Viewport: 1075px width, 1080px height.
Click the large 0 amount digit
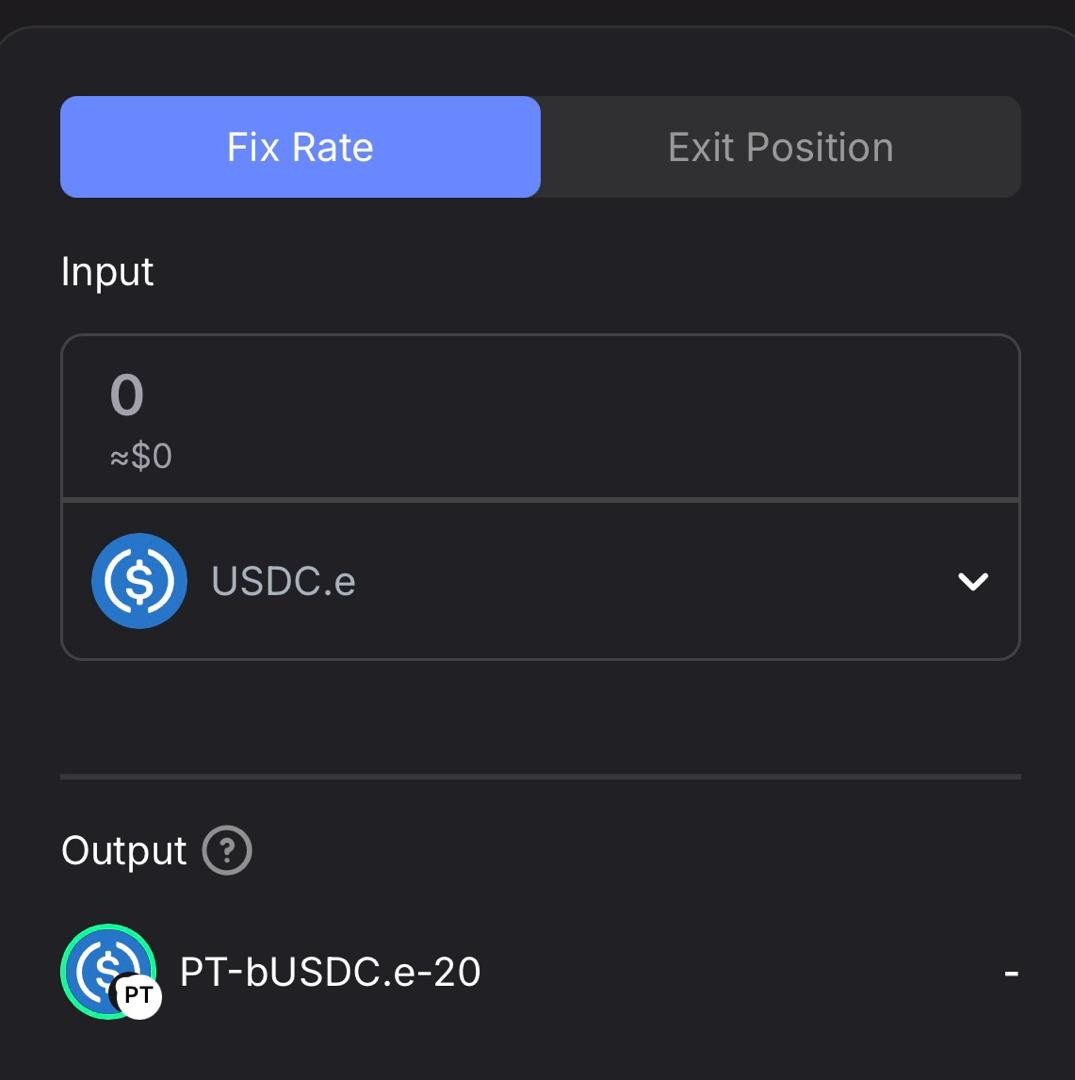[x=127, y=396]
